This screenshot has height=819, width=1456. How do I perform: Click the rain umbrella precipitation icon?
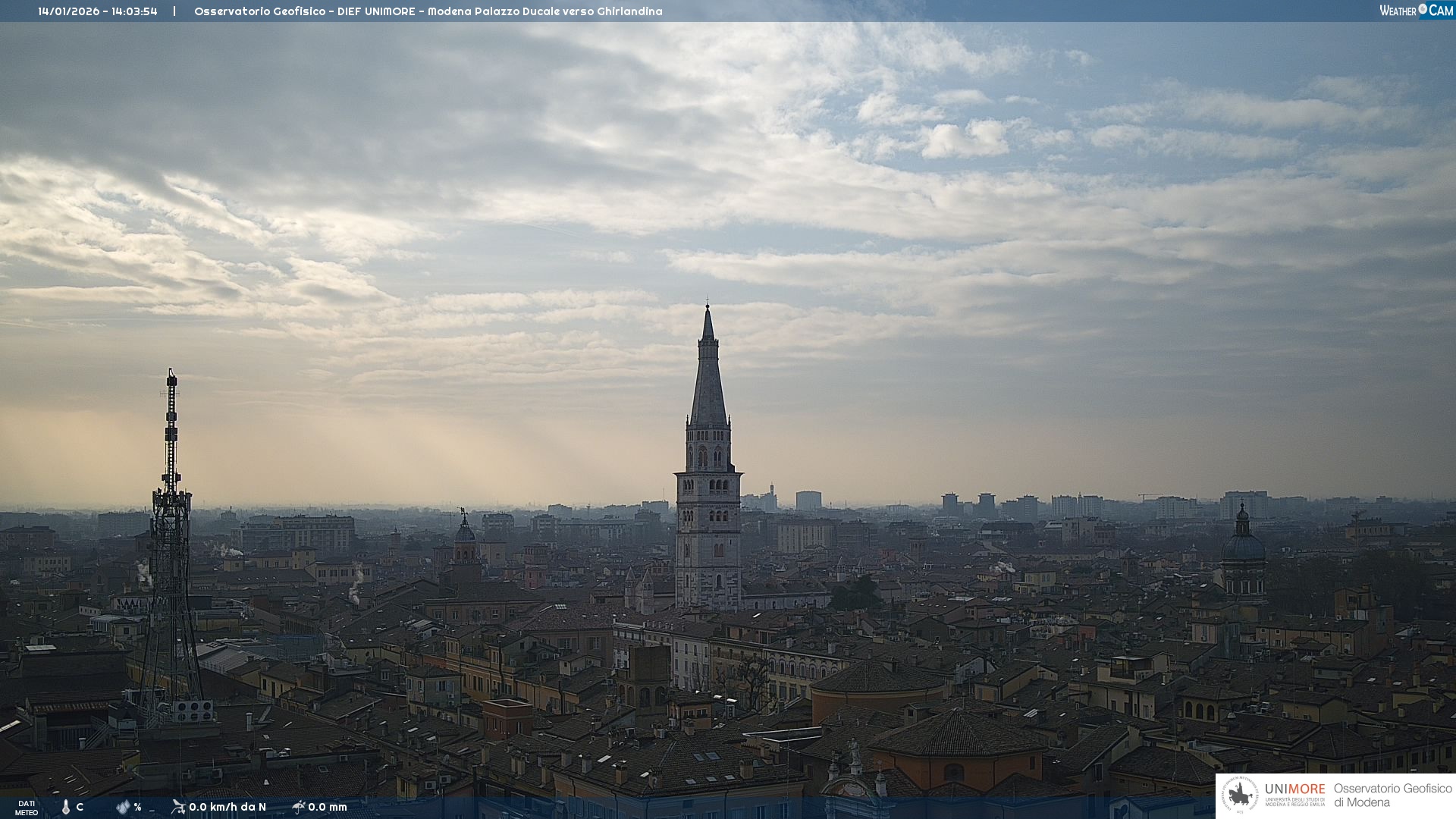click(x=298, y=807)
